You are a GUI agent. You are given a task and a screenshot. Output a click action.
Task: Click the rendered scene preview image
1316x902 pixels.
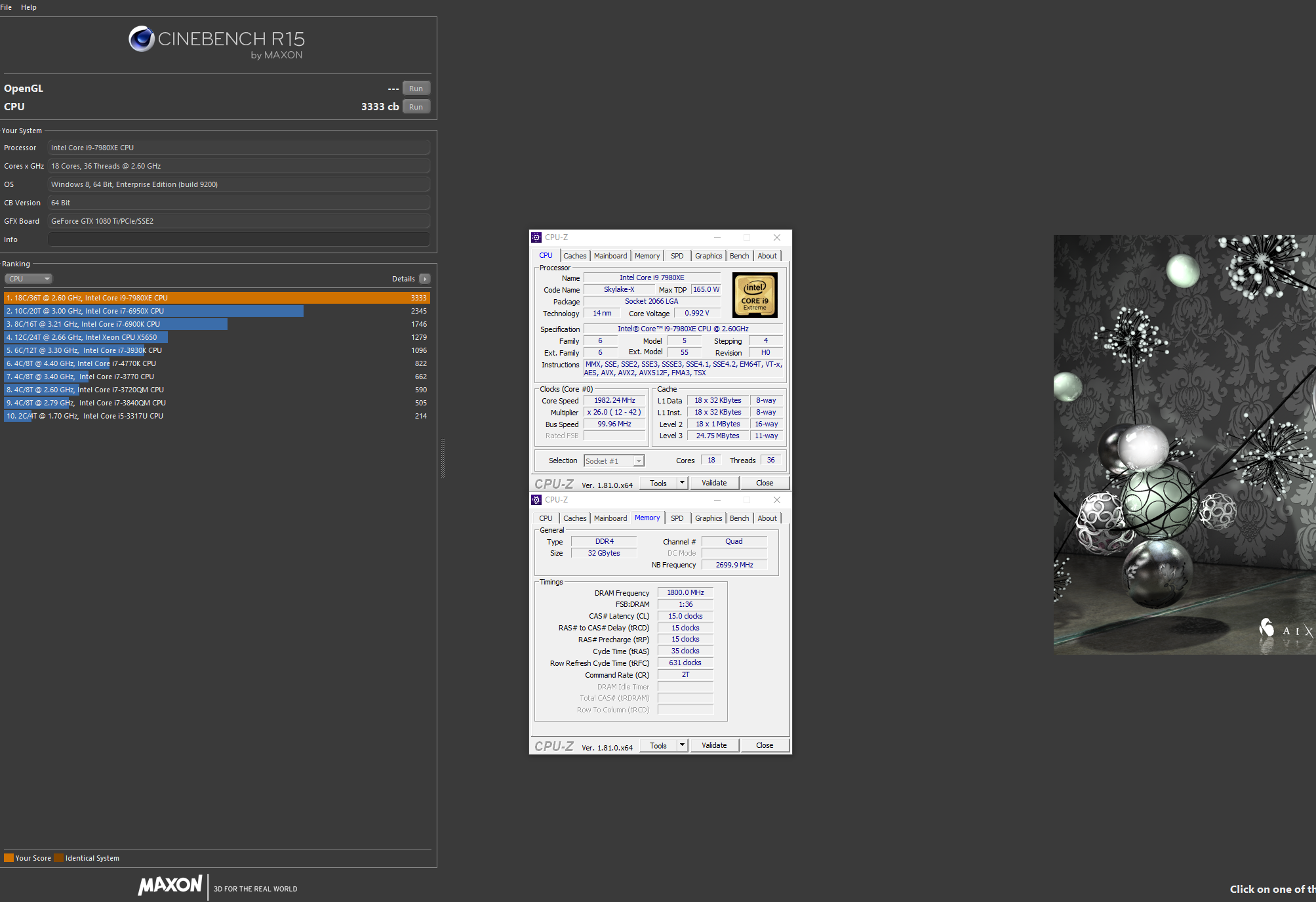point(1184,444)
